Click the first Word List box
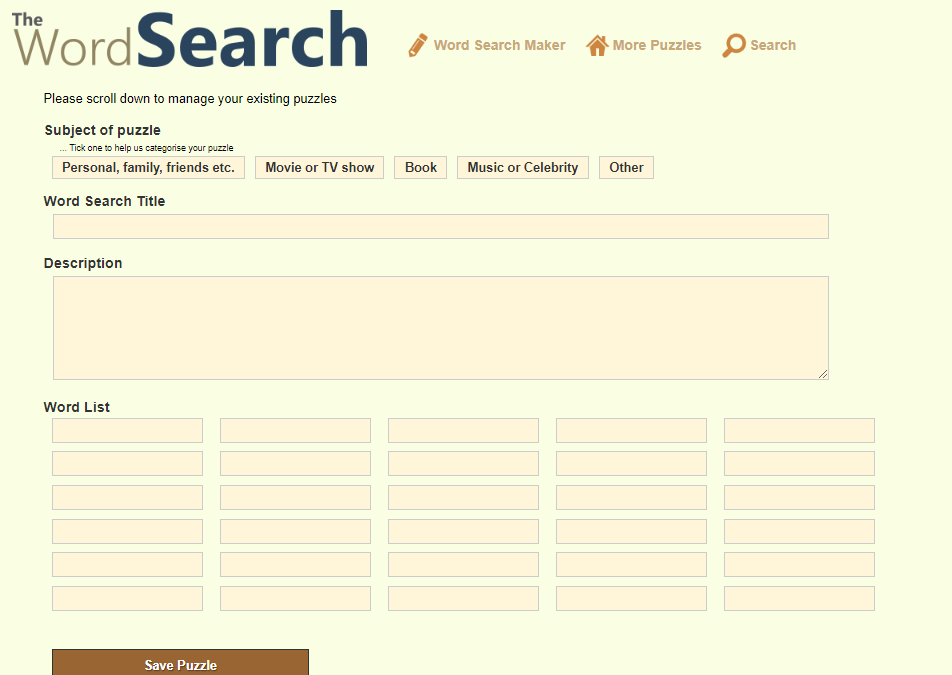The width and height of the screenshot is (952, 675). click(127, 430)
